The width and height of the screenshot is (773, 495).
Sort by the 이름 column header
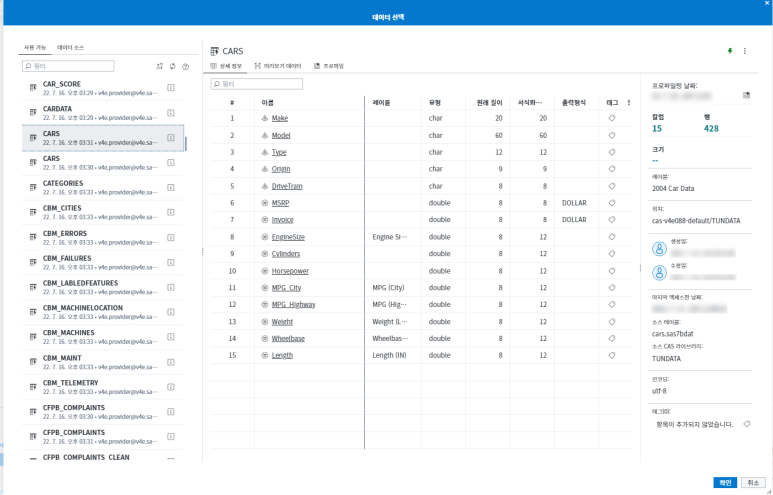click(268, 103)
